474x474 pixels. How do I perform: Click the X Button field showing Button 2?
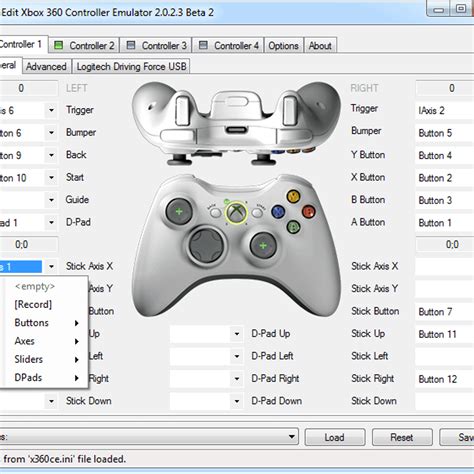coord(445,178)
